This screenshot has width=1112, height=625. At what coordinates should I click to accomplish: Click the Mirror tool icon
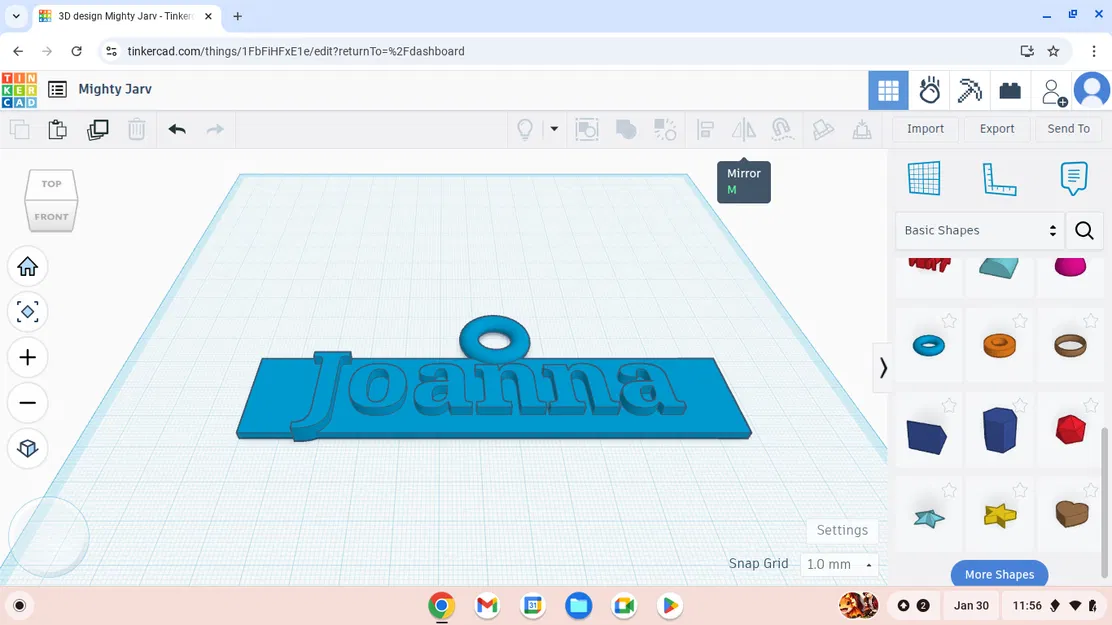[x=744, y=129]
